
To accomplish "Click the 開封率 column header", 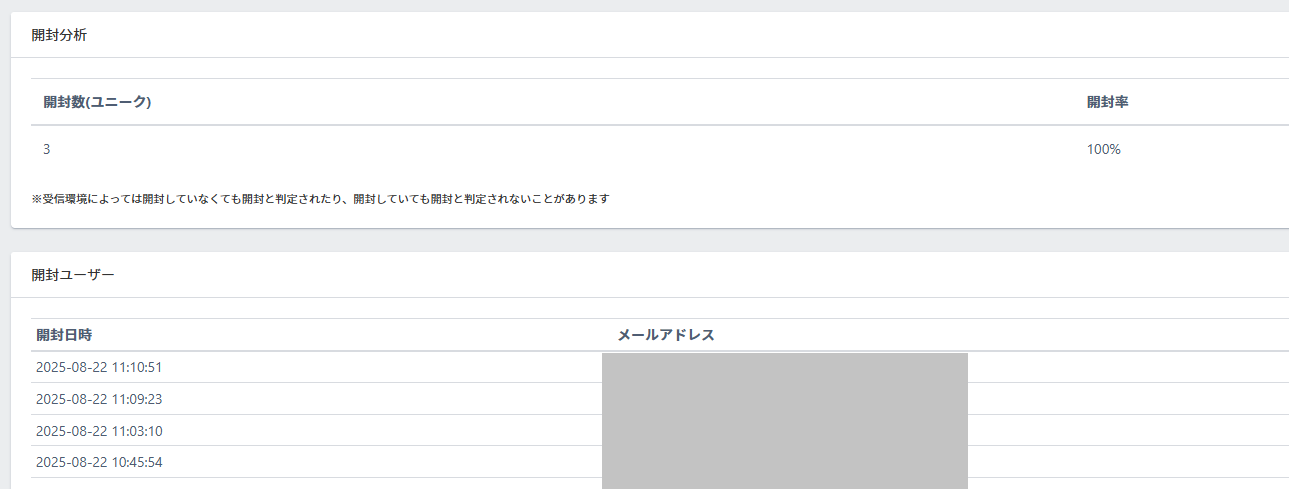I will (1108, 102).
